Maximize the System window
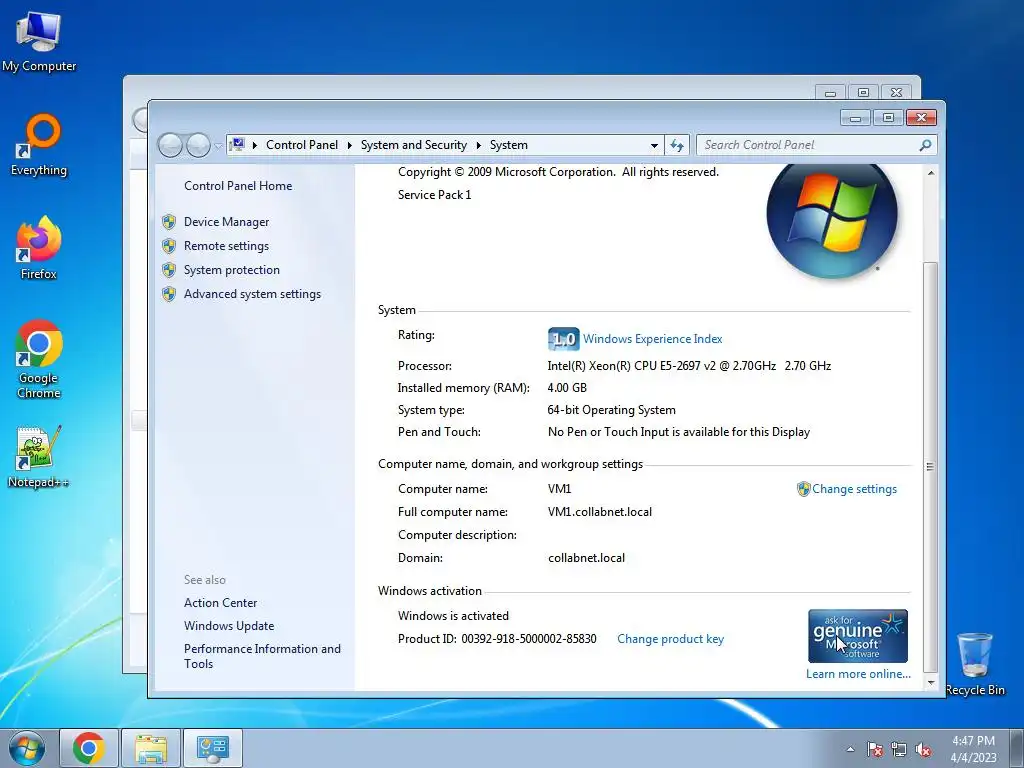Screen dimensions: 1024x768 pyautogui.click(x=888, y=118)
